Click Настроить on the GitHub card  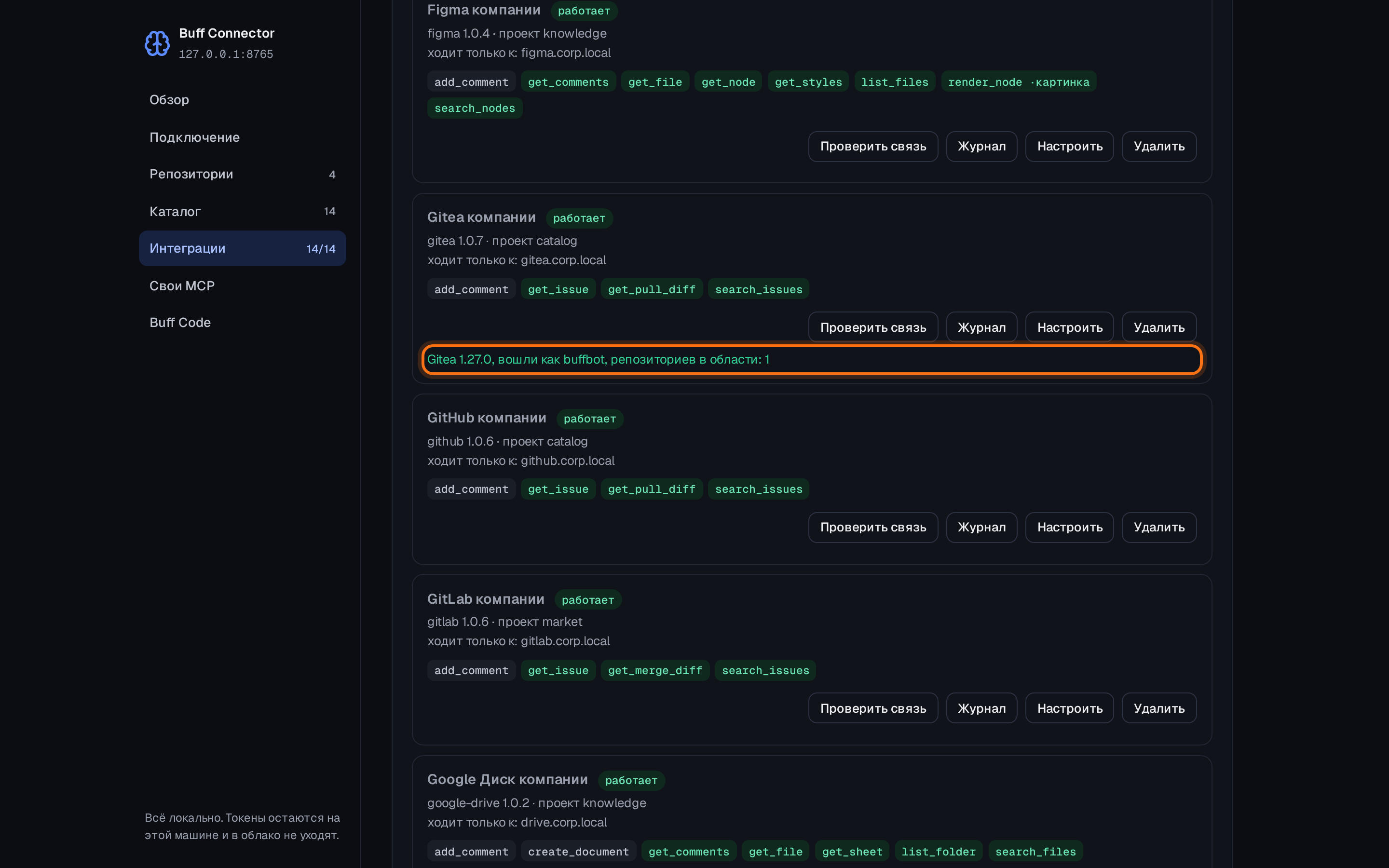pos(1069,527)
